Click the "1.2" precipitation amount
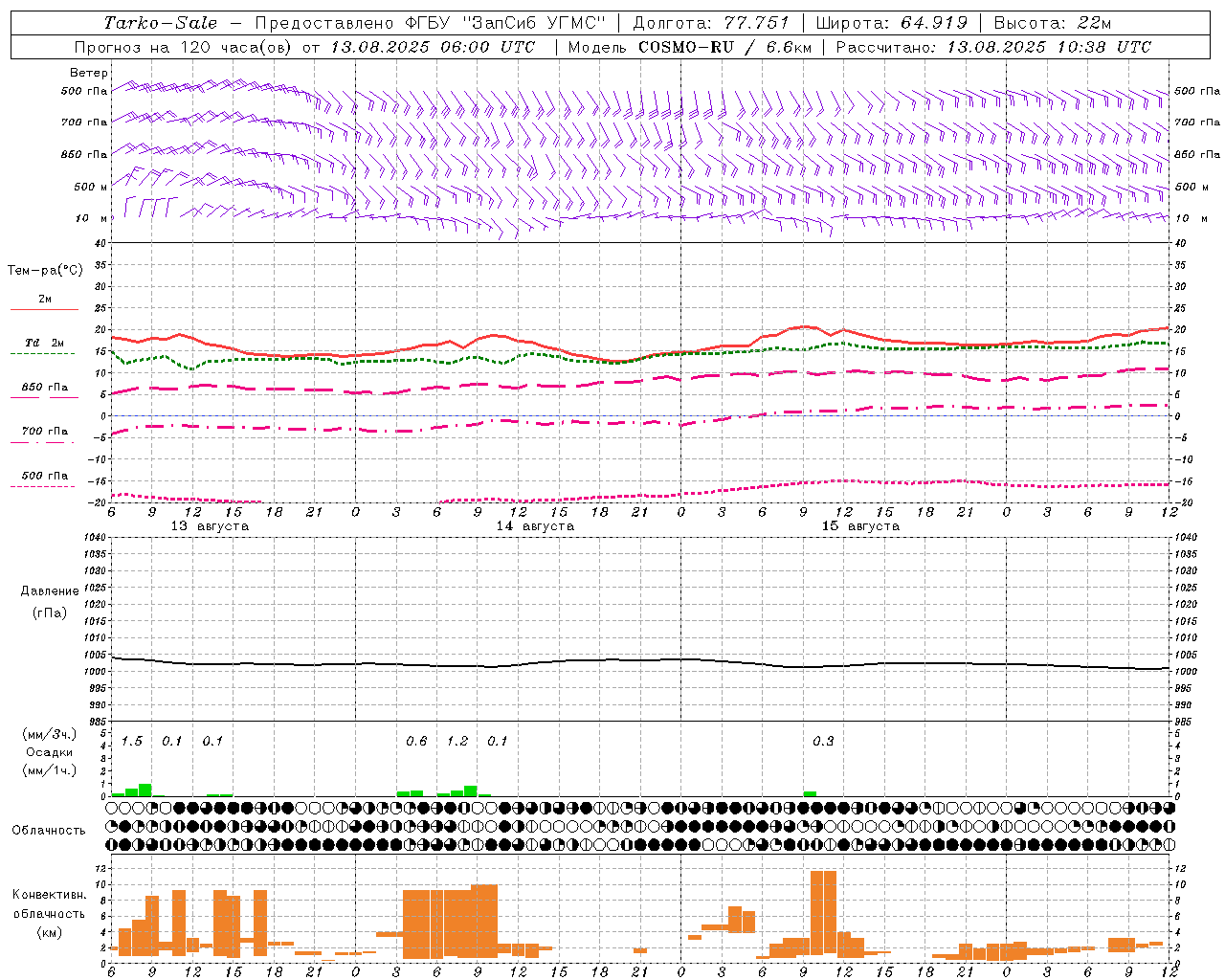 click(x=457, y=742)
